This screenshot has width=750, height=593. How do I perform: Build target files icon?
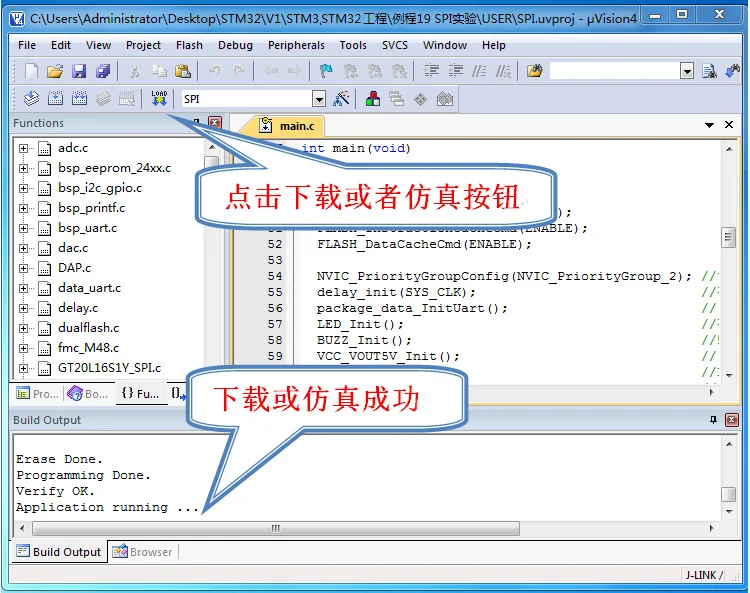pyautogui.click(x=55, y=99)
